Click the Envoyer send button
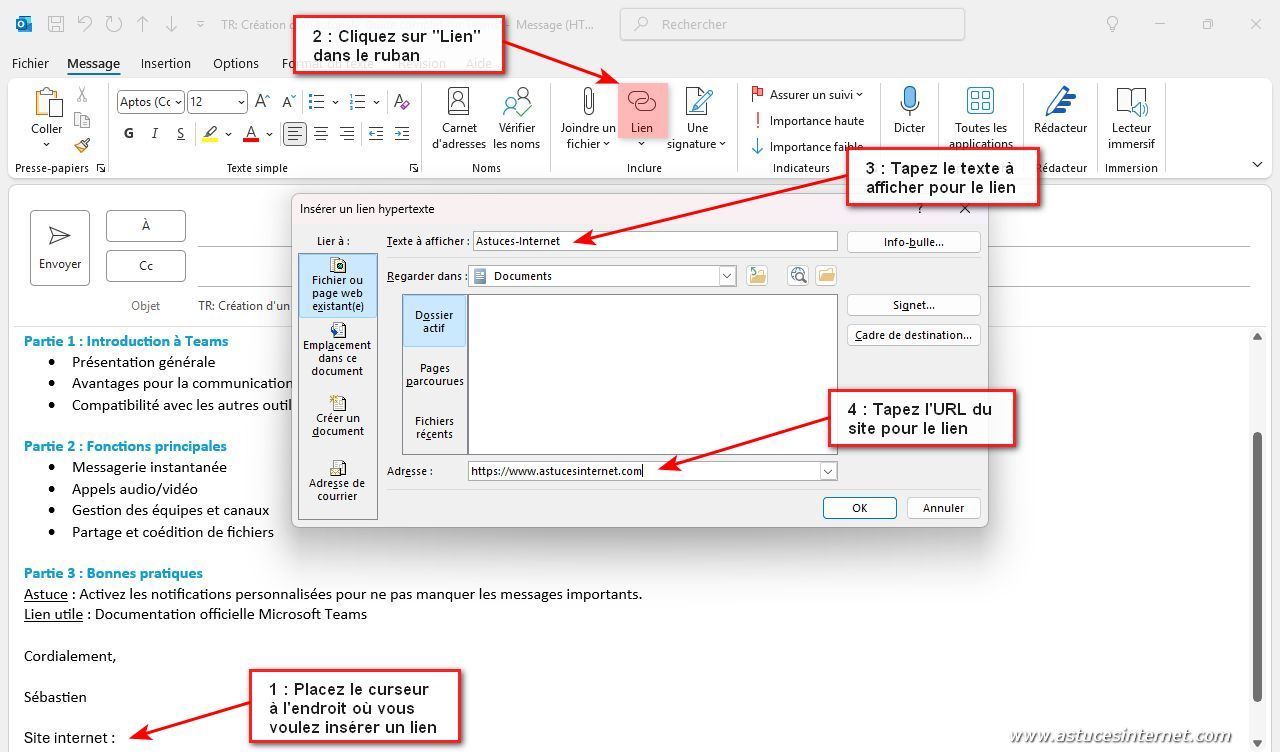Viewport: 1280px width, 752px height. 60,248
